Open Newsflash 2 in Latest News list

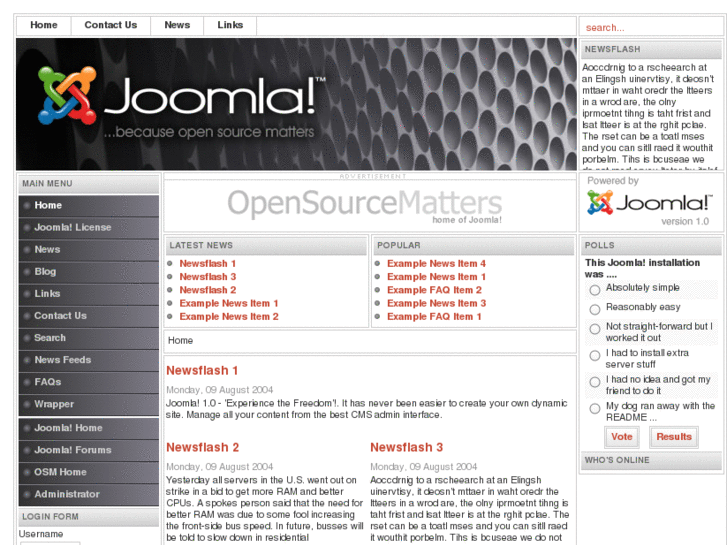pos(208,290)
